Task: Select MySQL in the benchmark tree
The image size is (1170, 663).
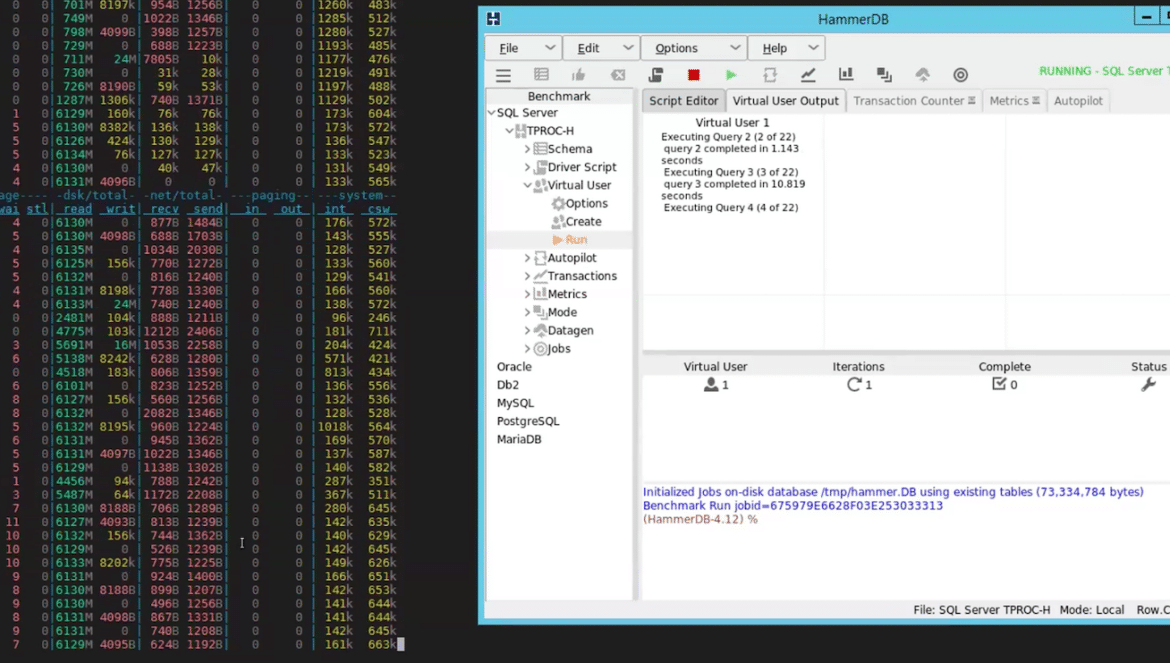Action: point(516,403)
